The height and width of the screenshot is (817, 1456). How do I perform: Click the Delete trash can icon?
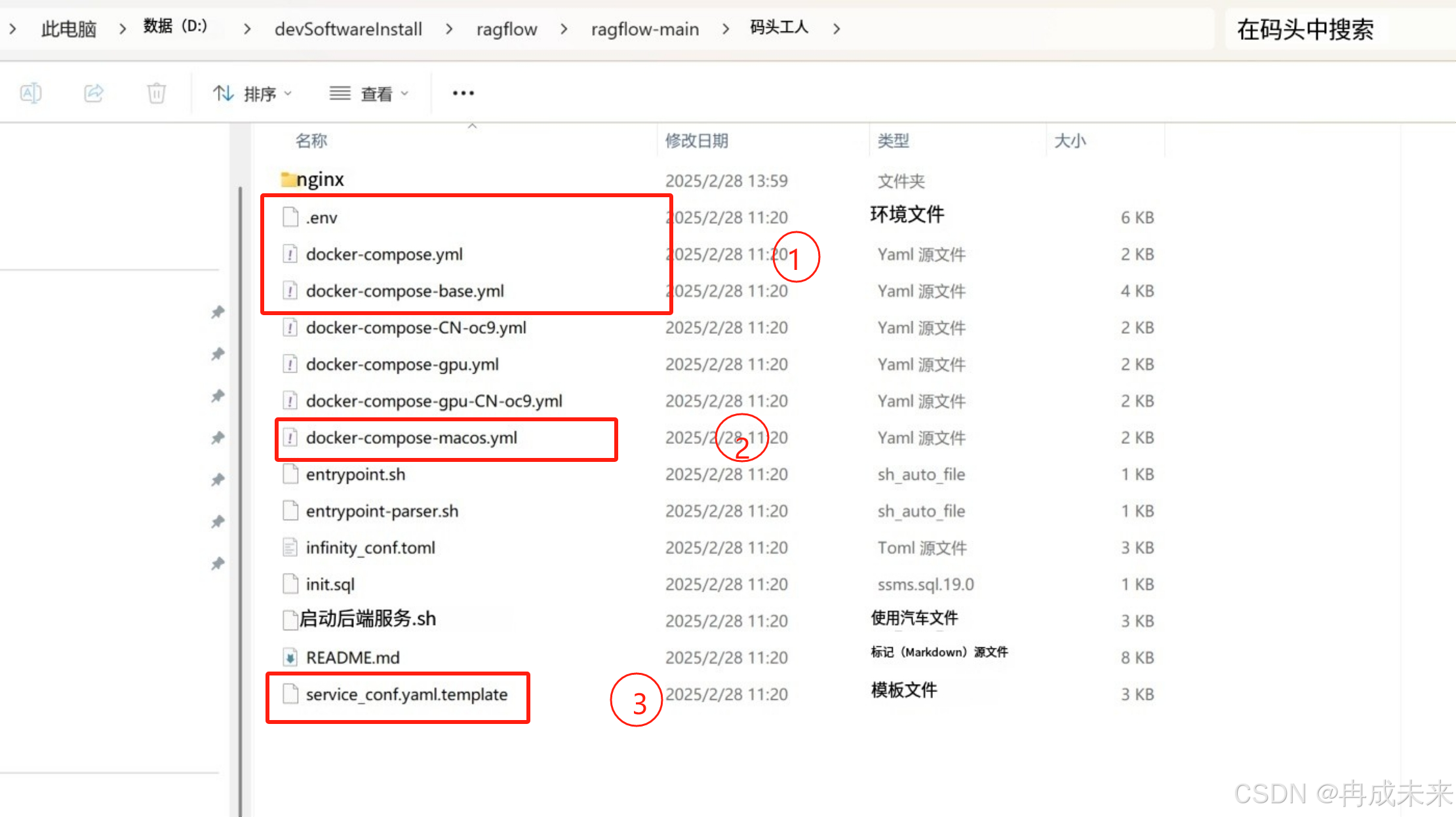156,93
